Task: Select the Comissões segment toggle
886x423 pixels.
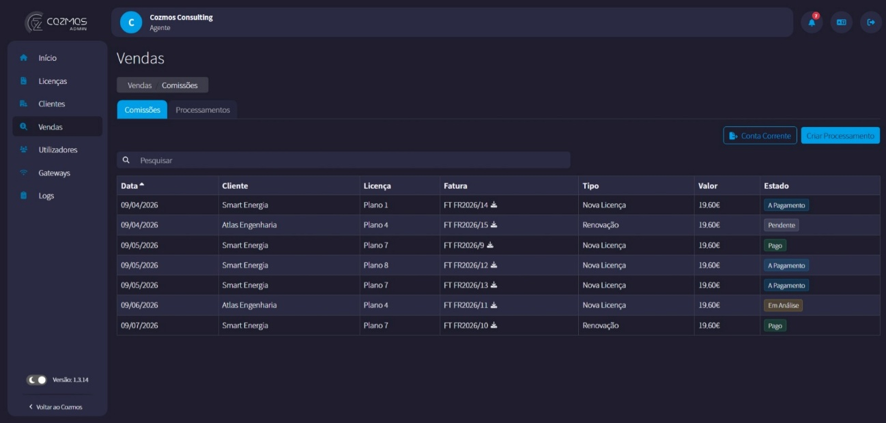Action: click(x=180, y=85)
